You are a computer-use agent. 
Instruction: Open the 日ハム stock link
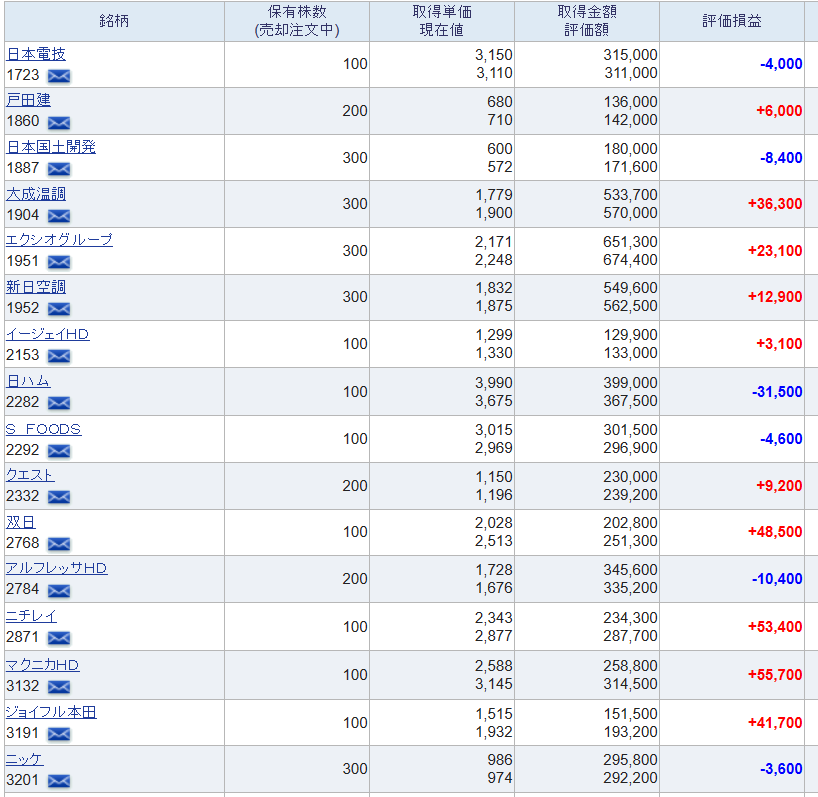pyautogui.click(x=28, y=381)
